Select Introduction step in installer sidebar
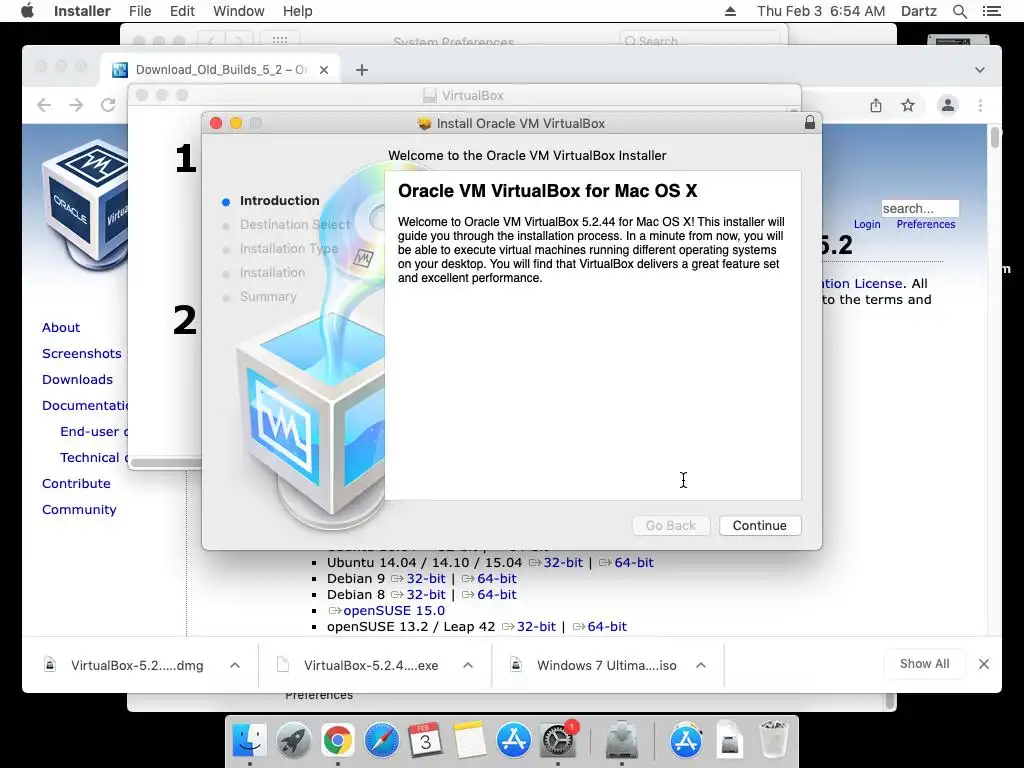Screen dimensions: 1024x768 [x=279, y=201]
